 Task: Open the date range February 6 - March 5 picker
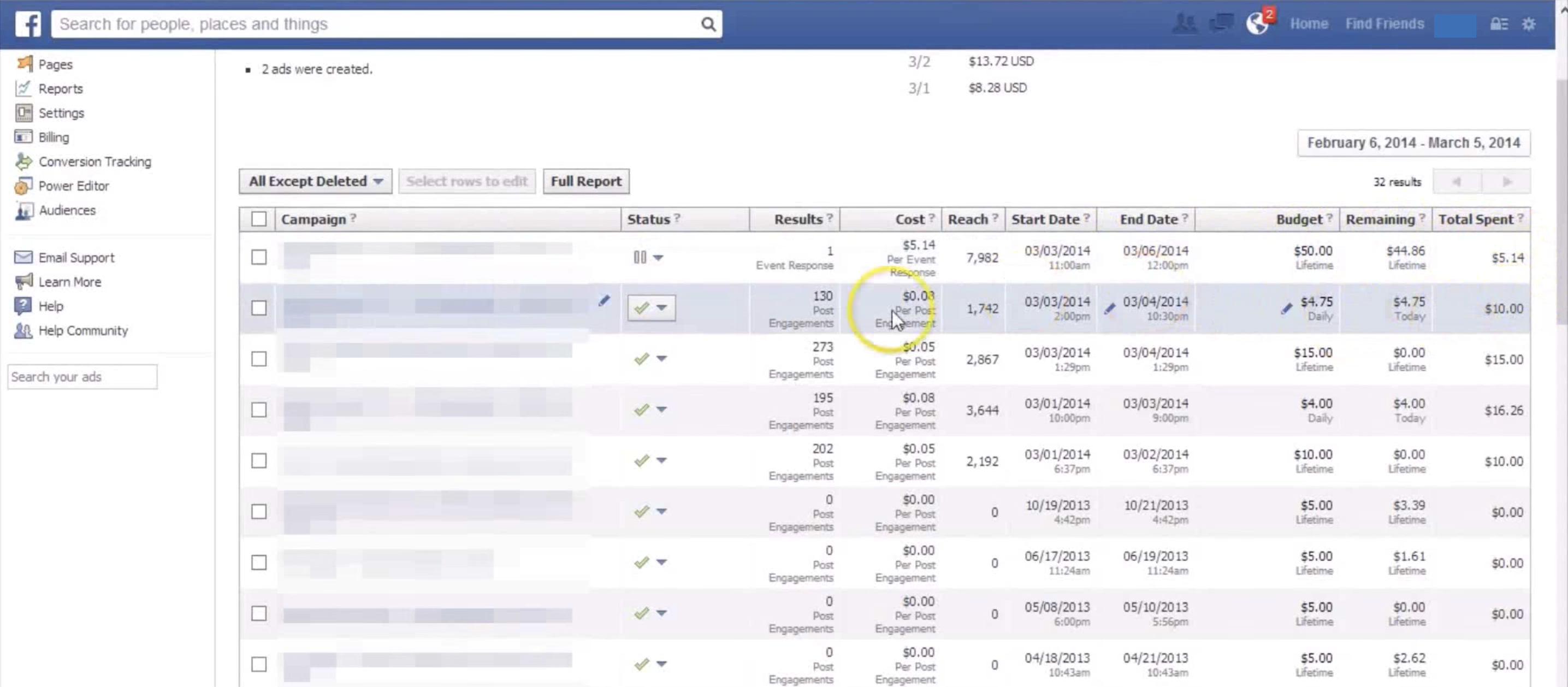tap(1413, 143)
